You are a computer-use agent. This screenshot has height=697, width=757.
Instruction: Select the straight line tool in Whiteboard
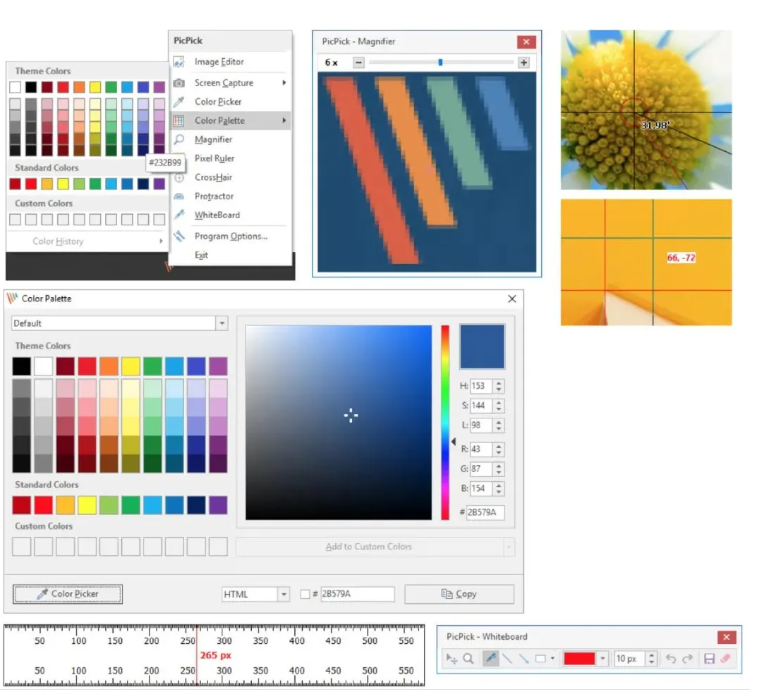512,664
